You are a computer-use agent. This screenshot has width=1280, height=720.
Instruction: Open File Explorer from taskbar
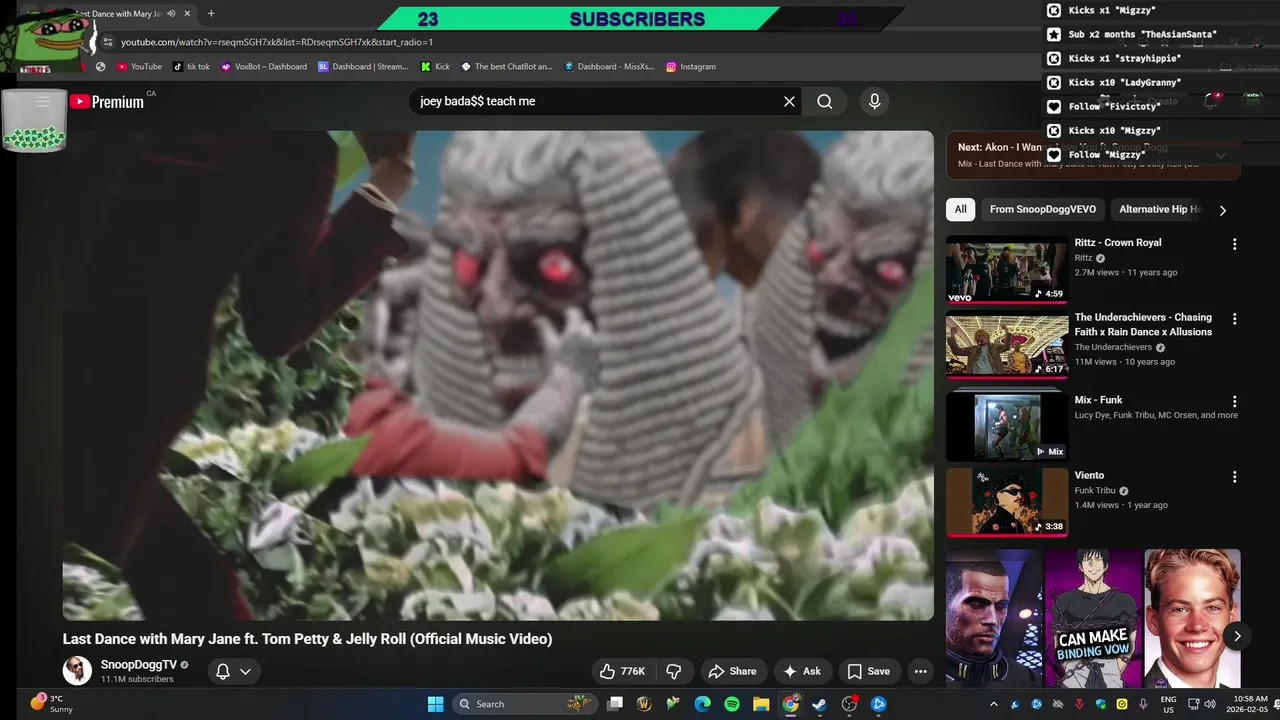[x=761, y=704]
